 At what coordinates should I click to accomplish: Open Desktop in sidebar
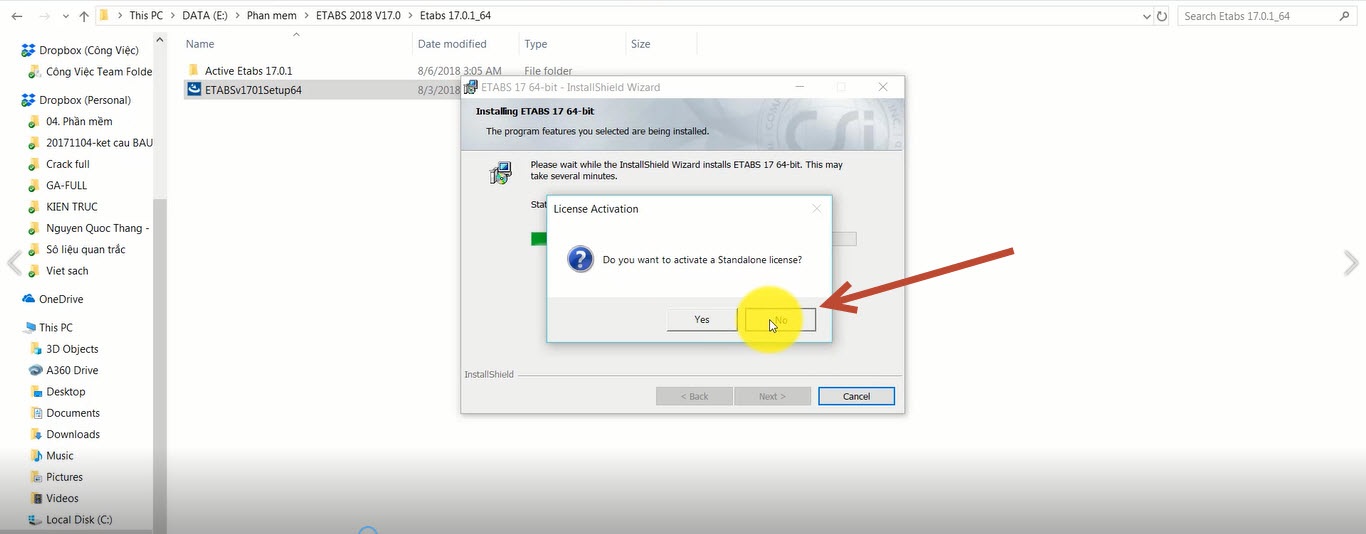(66, 392)
